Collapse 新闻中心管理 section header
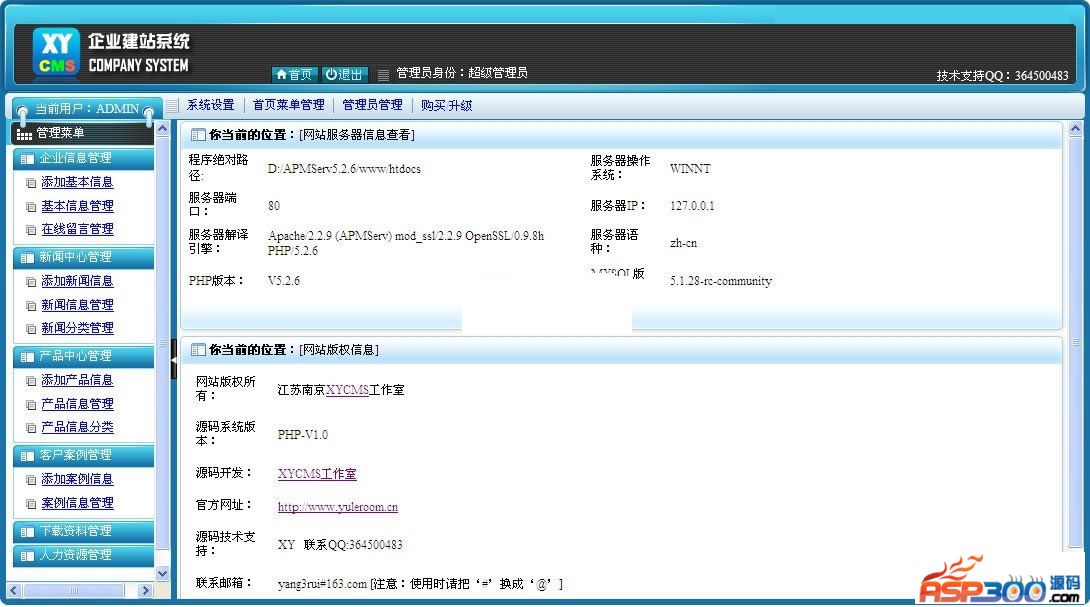This screenshot has width=1090, height=607. (x=83, y=257)
